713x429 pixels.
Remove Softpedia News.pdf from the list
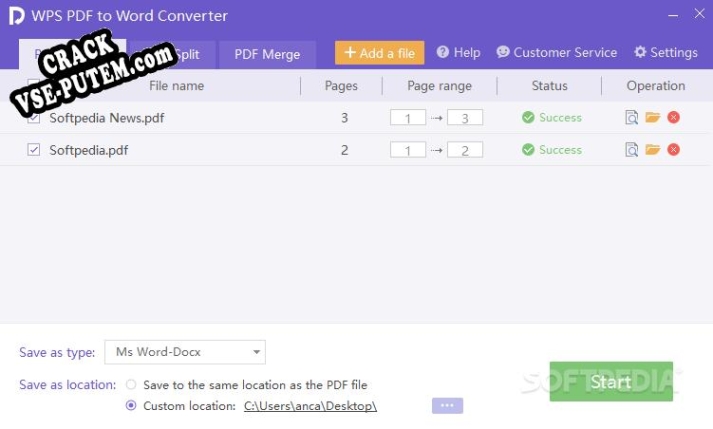pyautogui.click(x=673, y=117)
